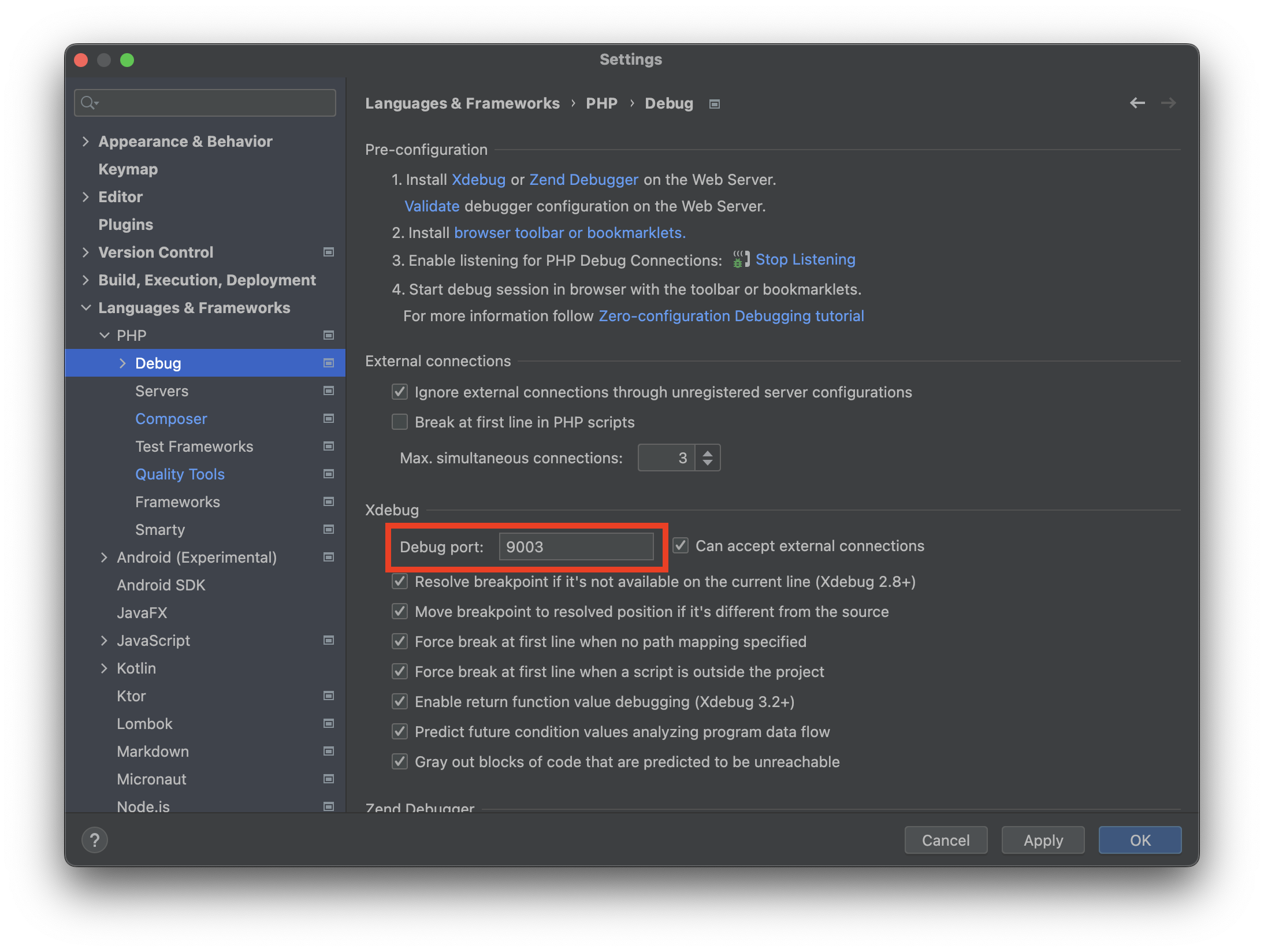This screenshot has width=1264, height=952.
Task: Expand the Appearance & Behavior section
Action: click(85, 142)
